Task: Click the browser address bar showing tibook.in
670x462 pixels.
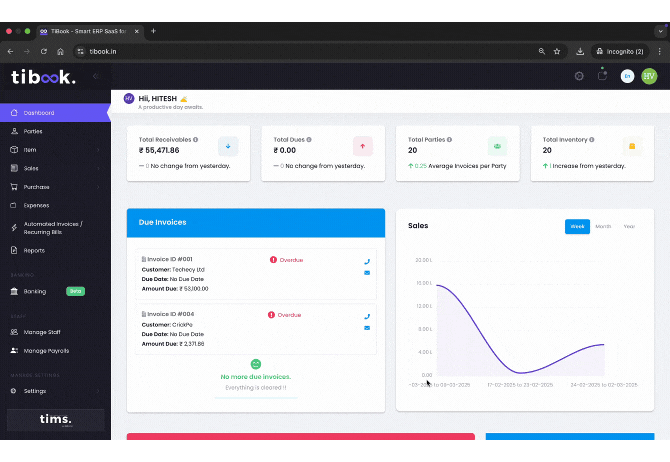Action: (300, 51)
